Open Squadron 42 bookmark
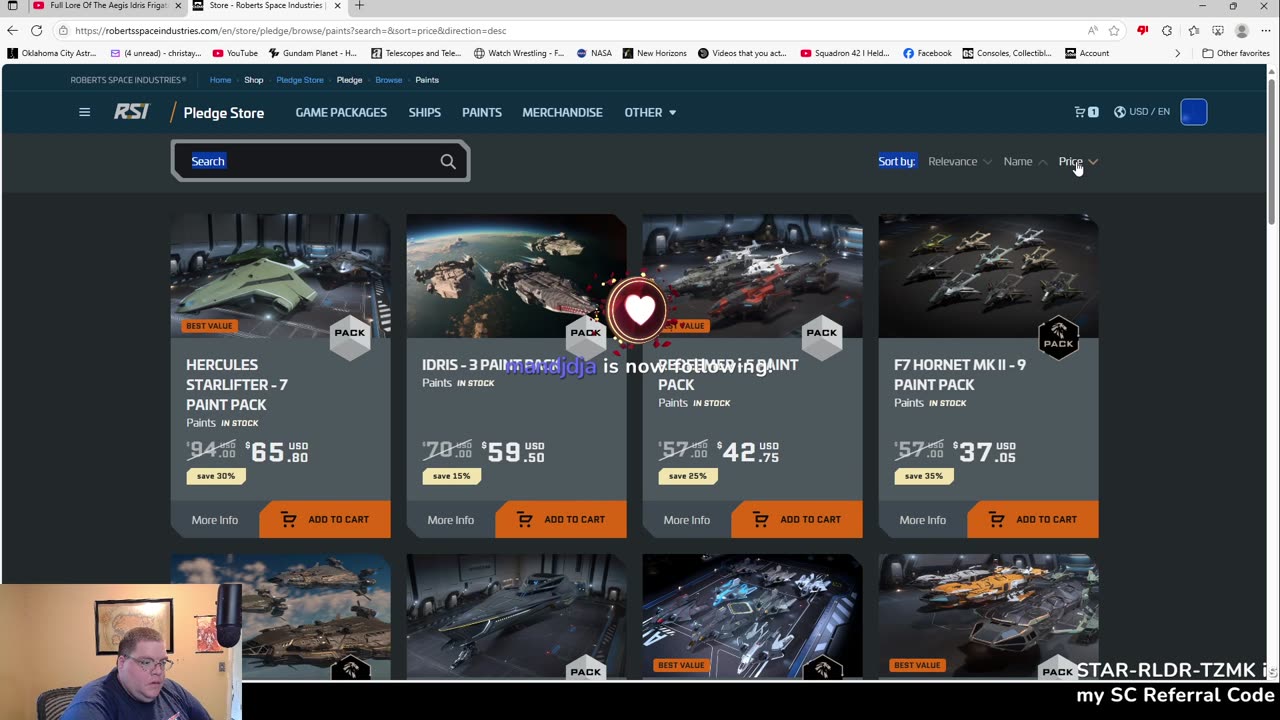The height and width of the screenshot is (720, 1280). pyautogui.click(x=845, y=53)
